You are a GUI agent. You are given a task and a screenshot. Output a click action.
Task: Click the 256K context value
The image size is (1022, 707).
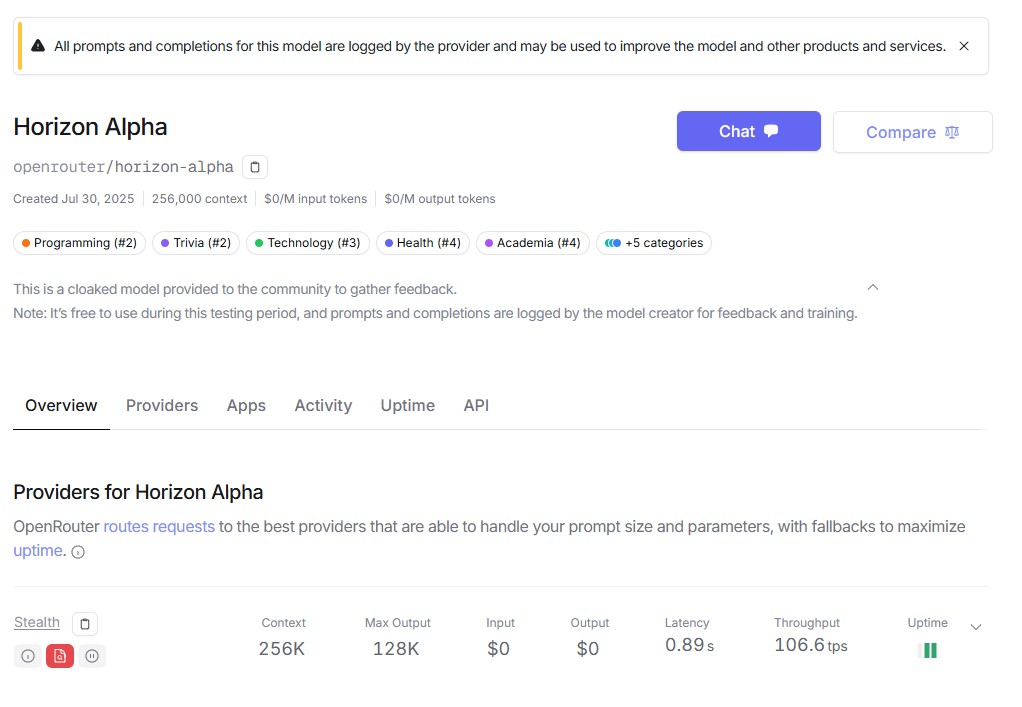pos(282,649)
